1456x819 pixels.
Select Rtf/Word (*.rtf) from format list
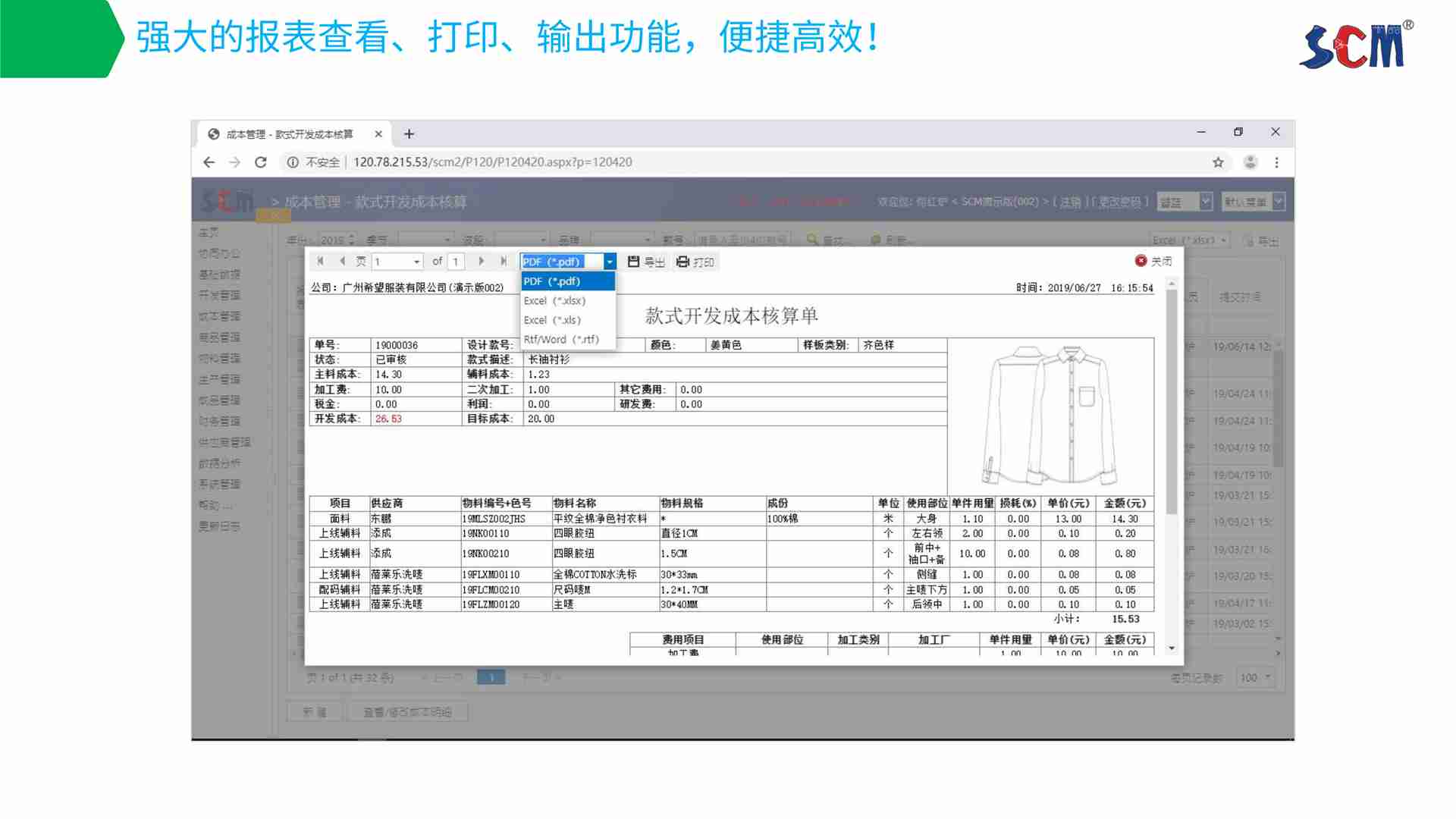point(568,340)
